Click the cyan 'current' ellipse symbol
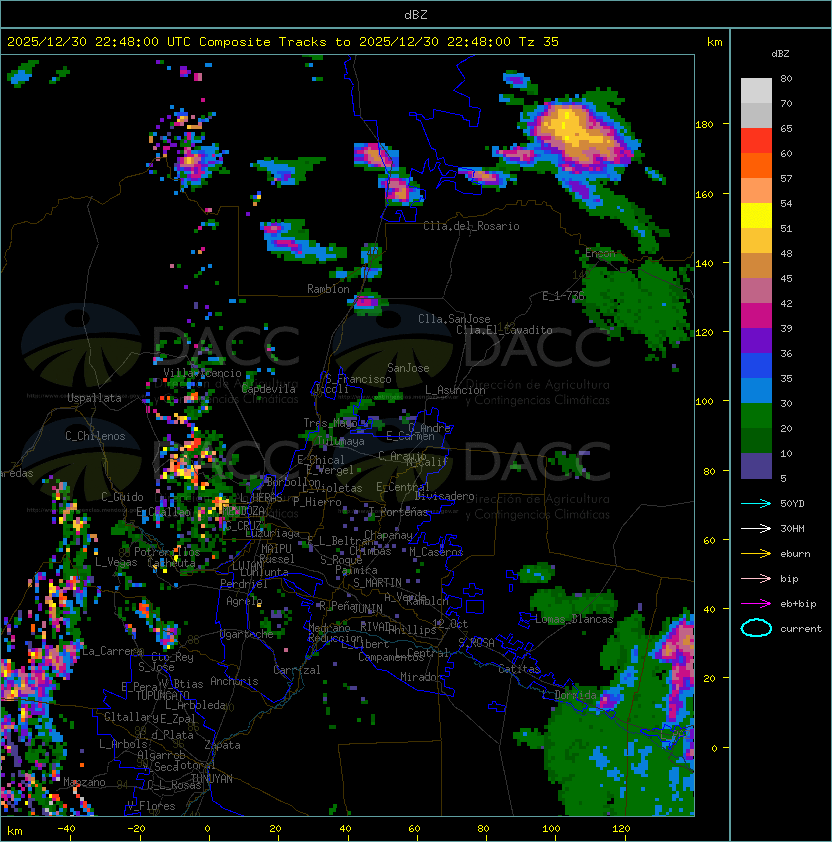This screenshot has height=842, width=832. coord(756,628)
